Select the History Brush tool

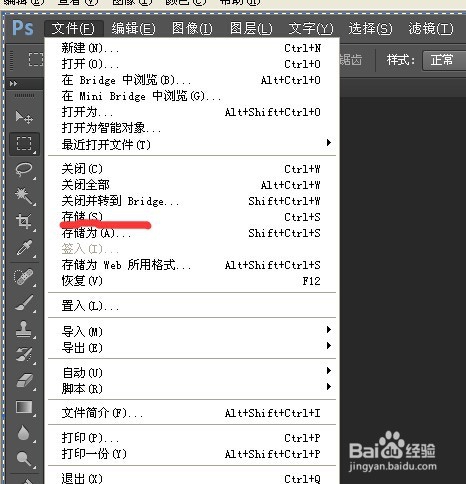pyautogui.click(x=24, y=354)
